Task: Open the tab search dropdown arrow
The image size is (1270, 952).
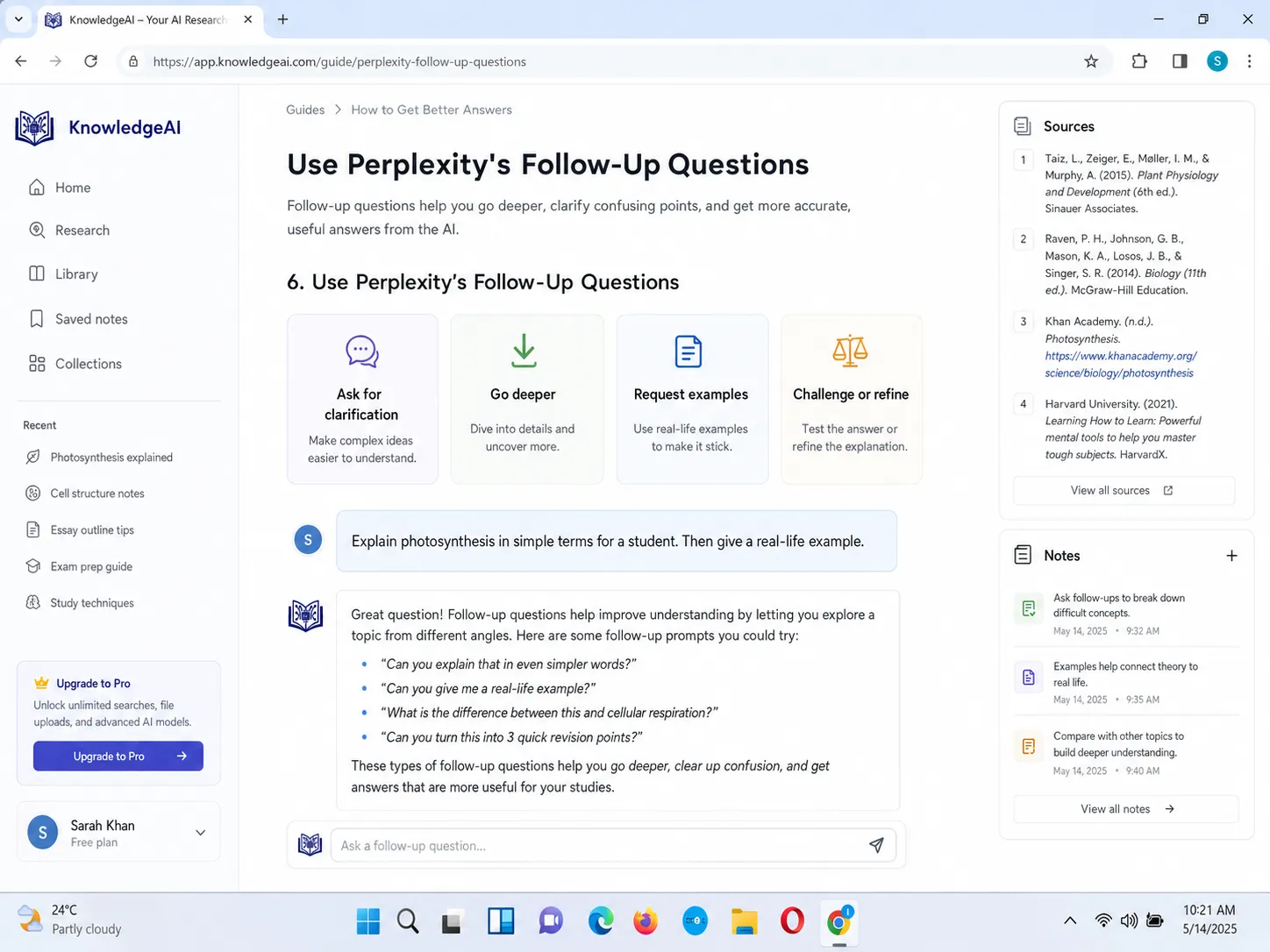Action: pyautogui.click(x=18, y=19)
